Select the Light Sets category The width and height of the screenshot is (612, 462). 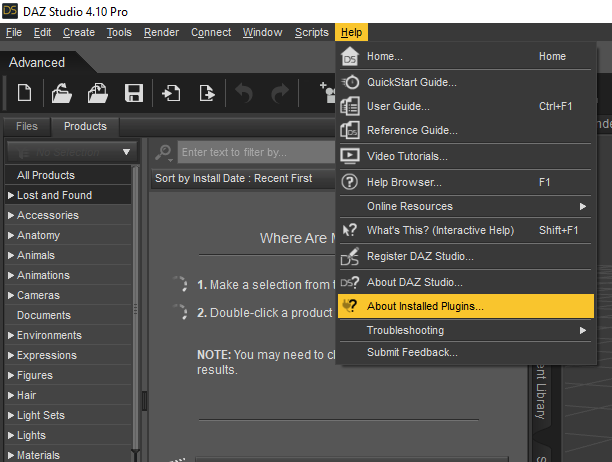coord(68,415)
